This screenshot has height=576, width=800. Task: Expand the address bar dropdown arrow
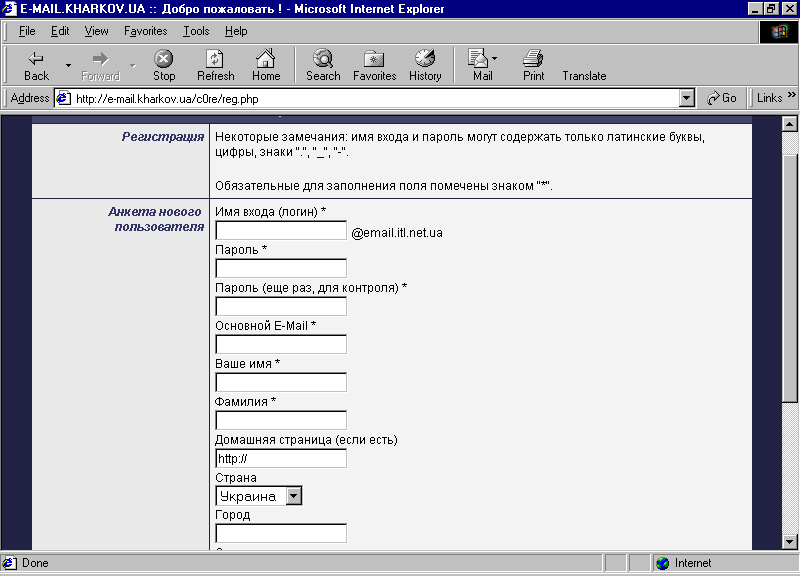687,98
